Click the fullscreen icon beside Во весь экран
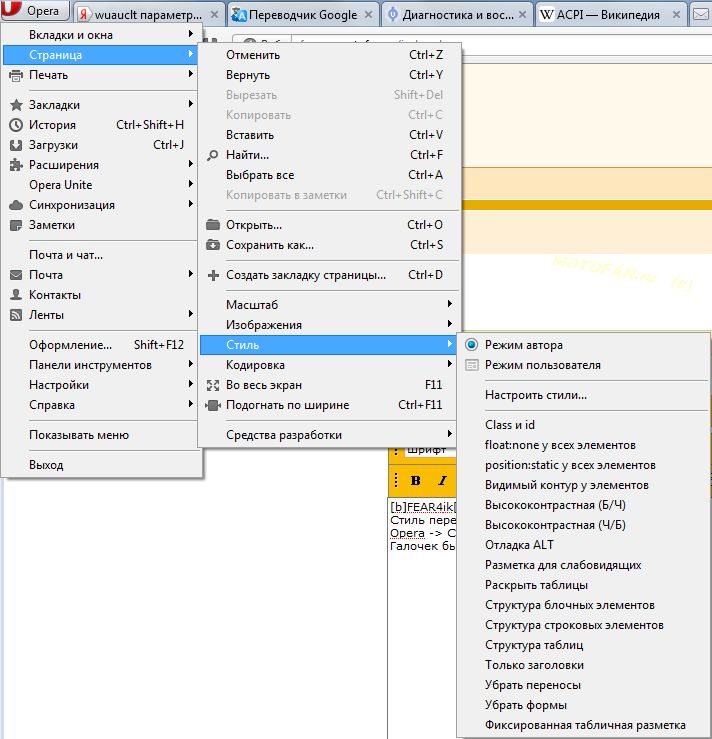The image size is (712, 739). [x=213, y=386]
